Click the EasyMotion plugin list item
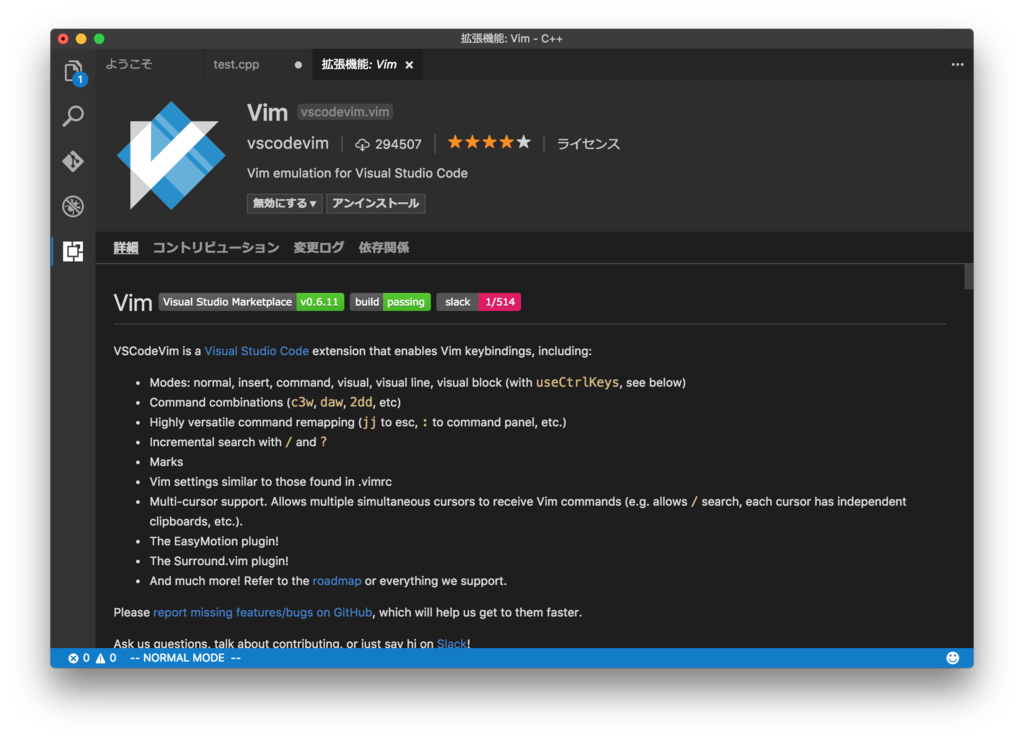The image size is (1024, 740). (214, 541)
